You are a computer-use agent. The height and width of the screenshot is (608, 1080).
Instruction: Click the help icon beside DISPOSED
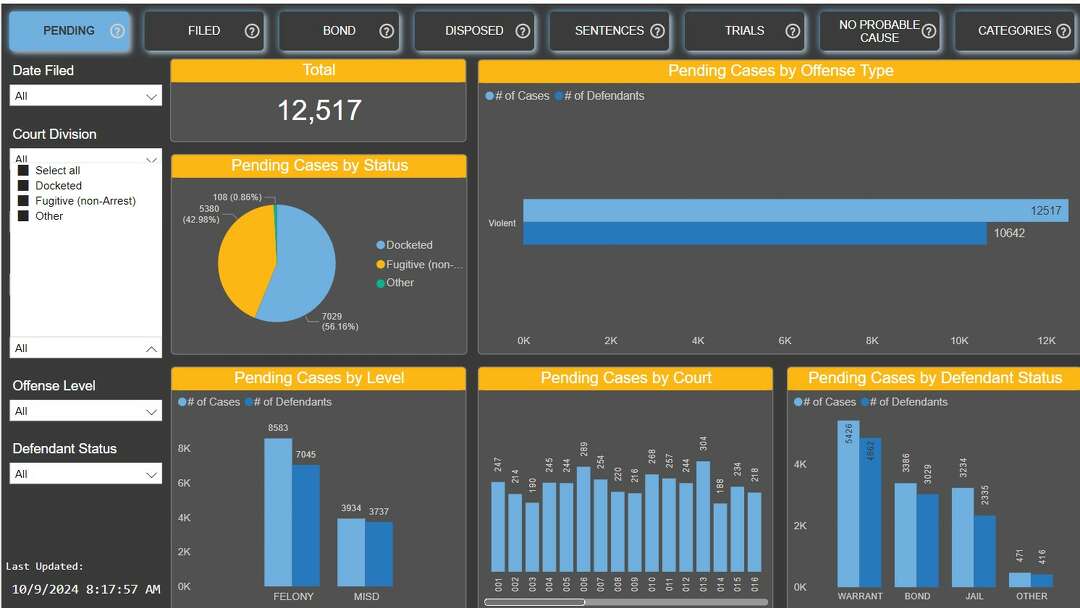[x=522, y=31]
